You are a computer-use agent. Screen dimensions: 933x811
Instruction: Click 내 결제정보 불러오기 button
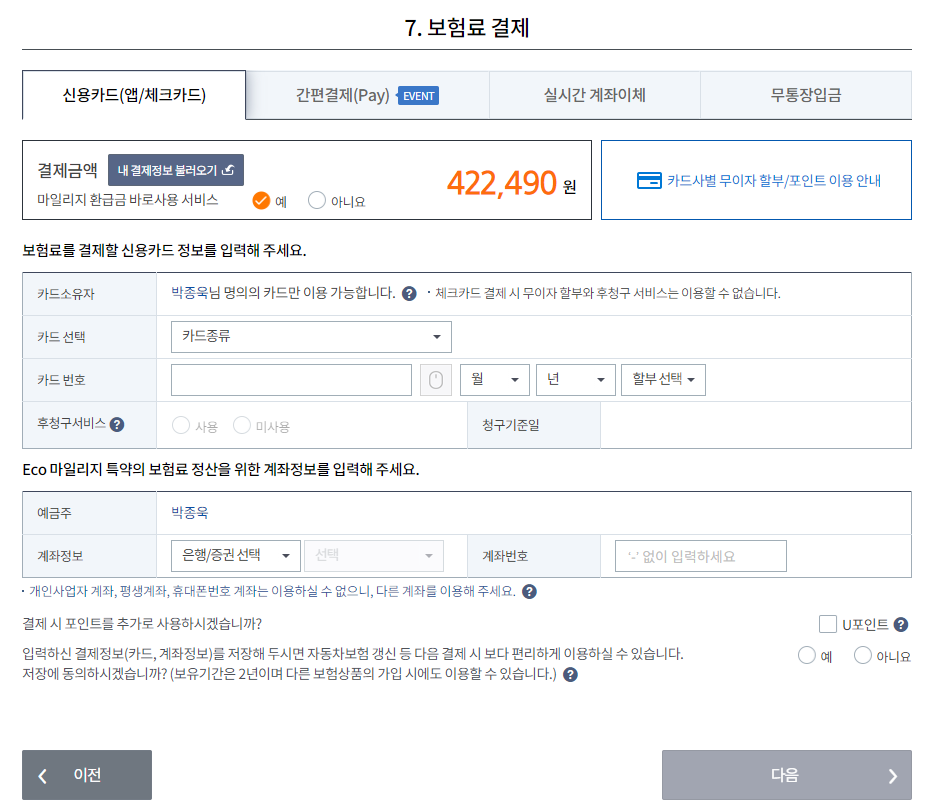click(x=176, y=170)
